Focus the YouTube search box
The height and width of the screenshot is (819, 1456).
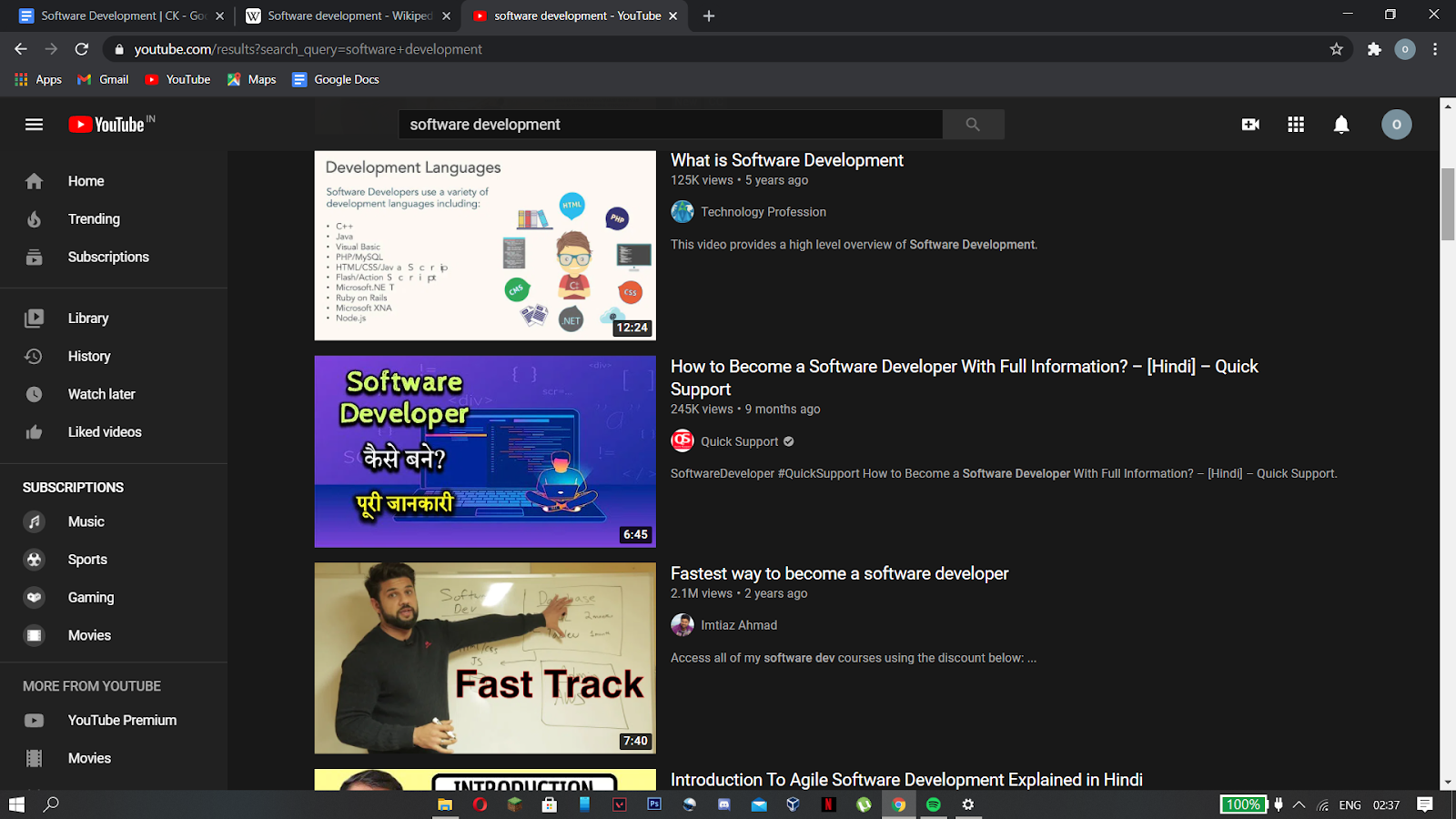point(671,125)
